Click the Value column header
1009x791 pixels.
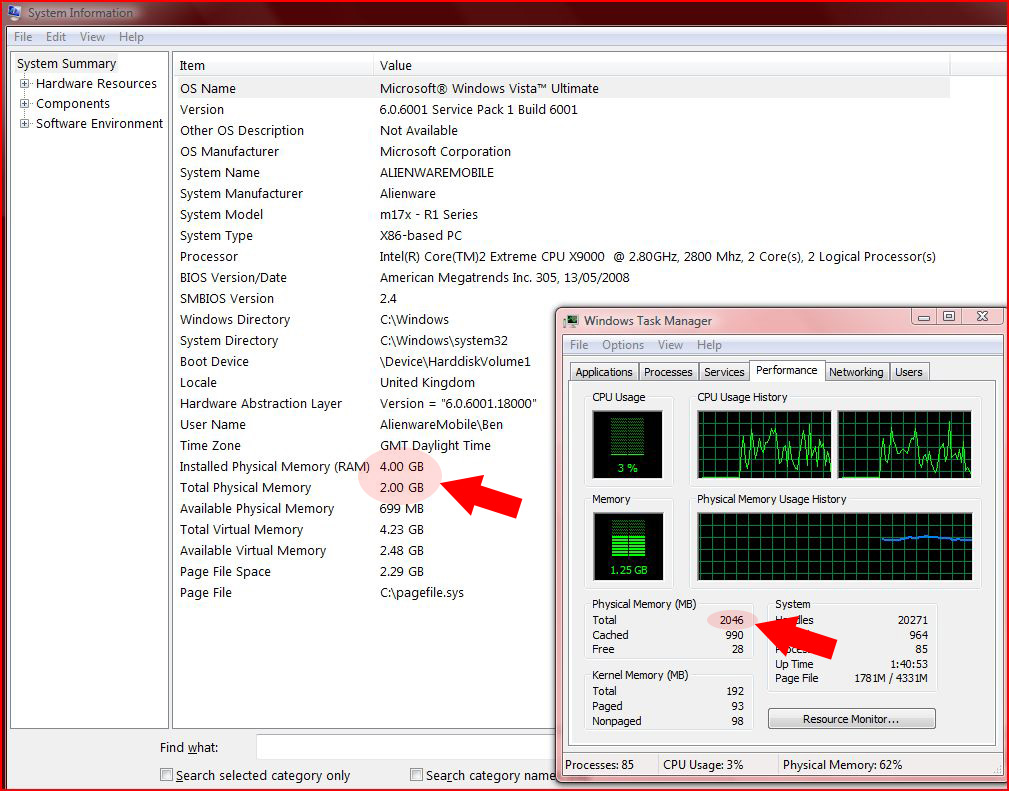click(x=662, y=66)
